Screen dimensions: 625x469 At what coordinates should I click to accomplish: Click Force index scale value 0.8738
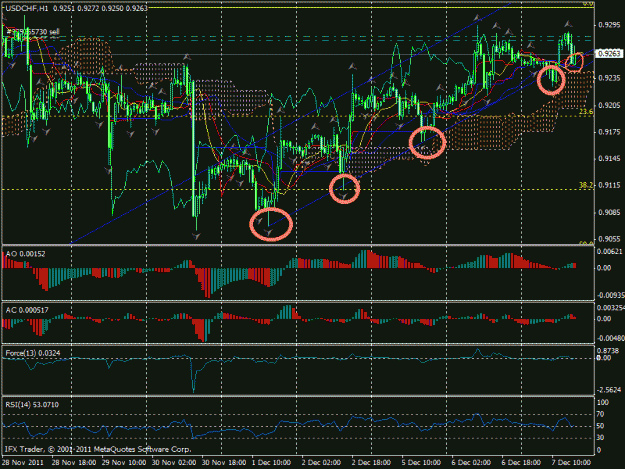coord(610,351)
